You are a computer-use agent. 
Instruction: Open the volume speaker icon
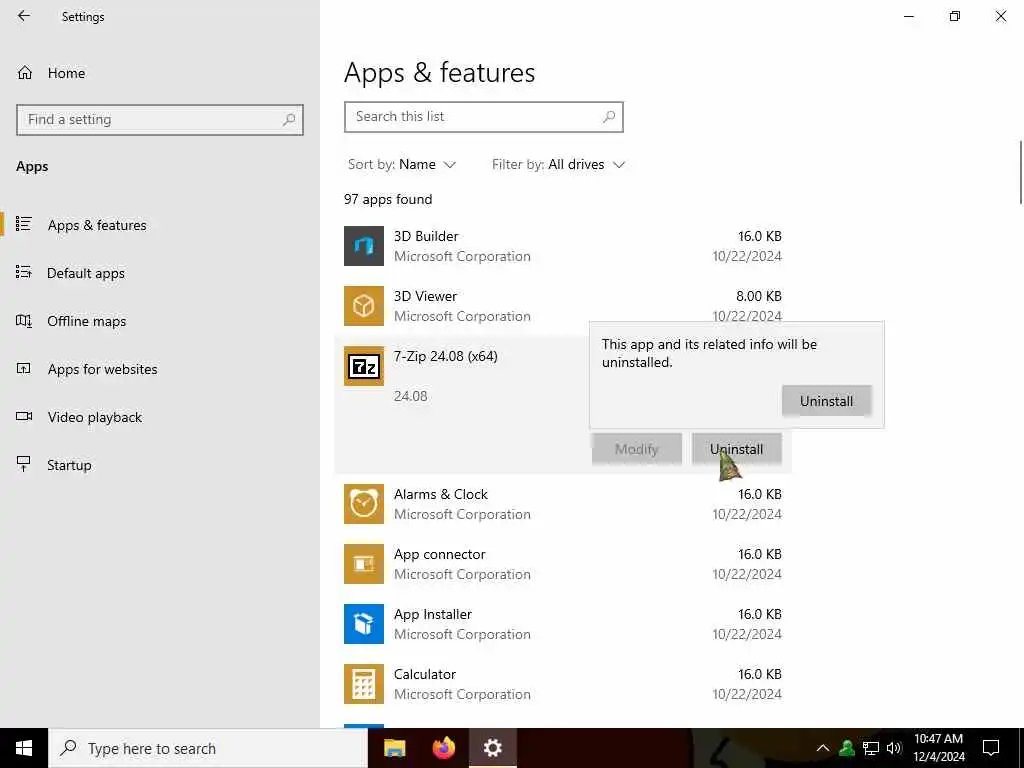coord(894,748)
